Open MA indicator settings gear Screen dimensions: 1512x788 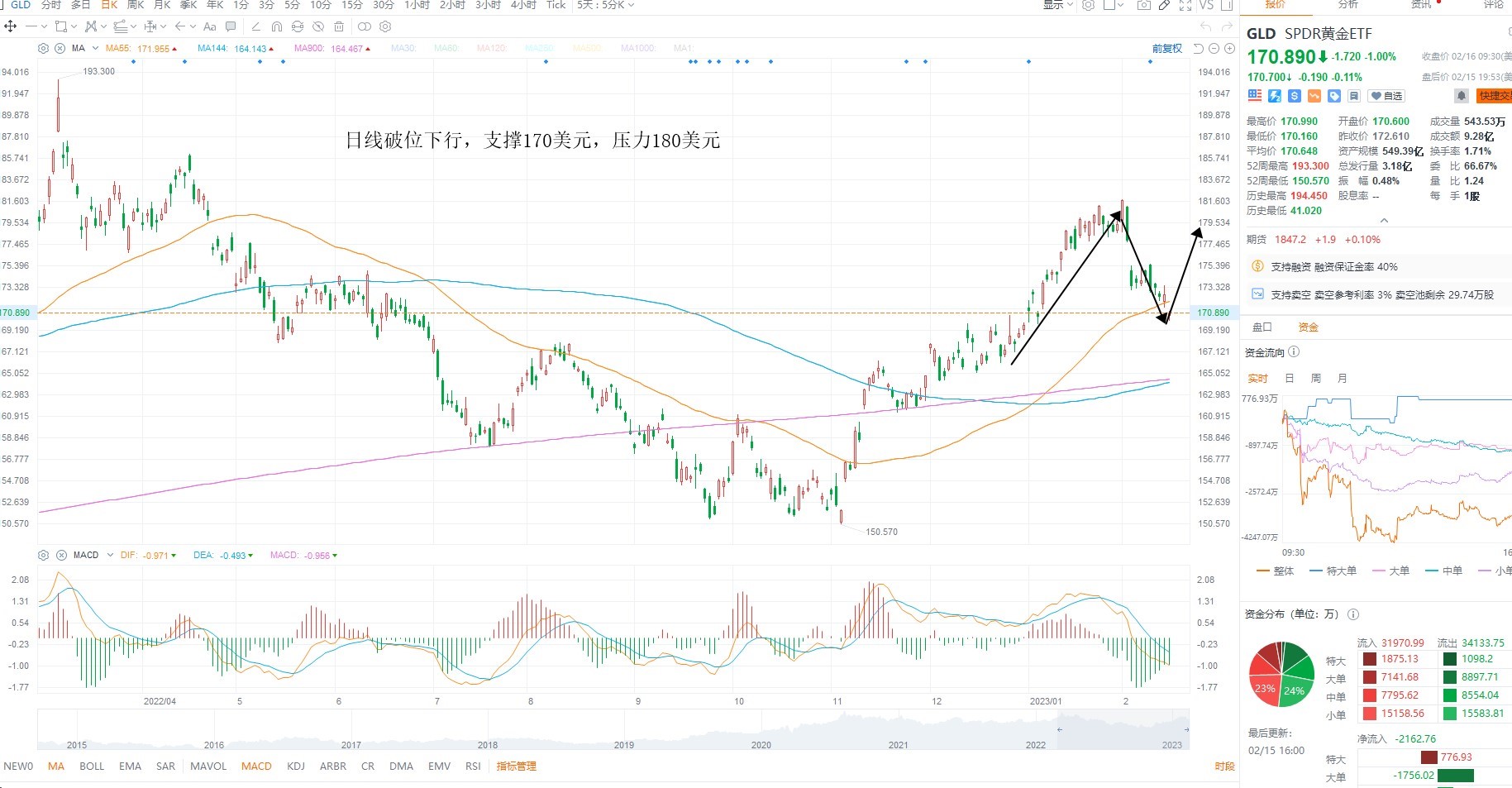click(44, 49)
